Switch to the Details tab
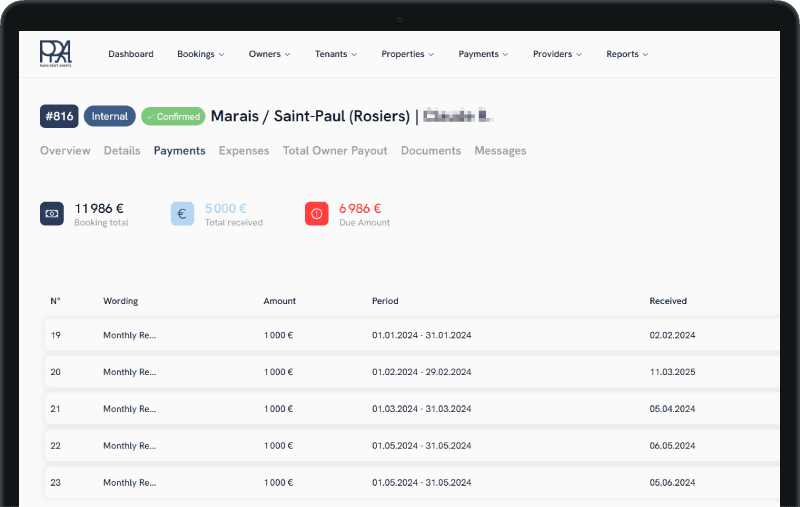Viewport: 800px width, 507px height. tap(122, 150)
